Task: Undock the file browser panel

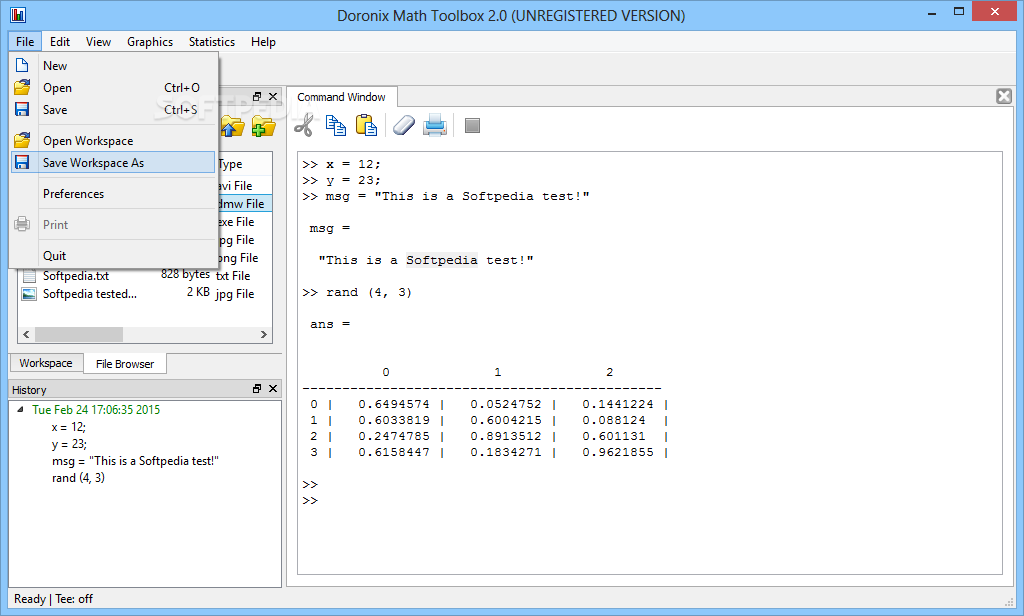Action: [257, 96]
